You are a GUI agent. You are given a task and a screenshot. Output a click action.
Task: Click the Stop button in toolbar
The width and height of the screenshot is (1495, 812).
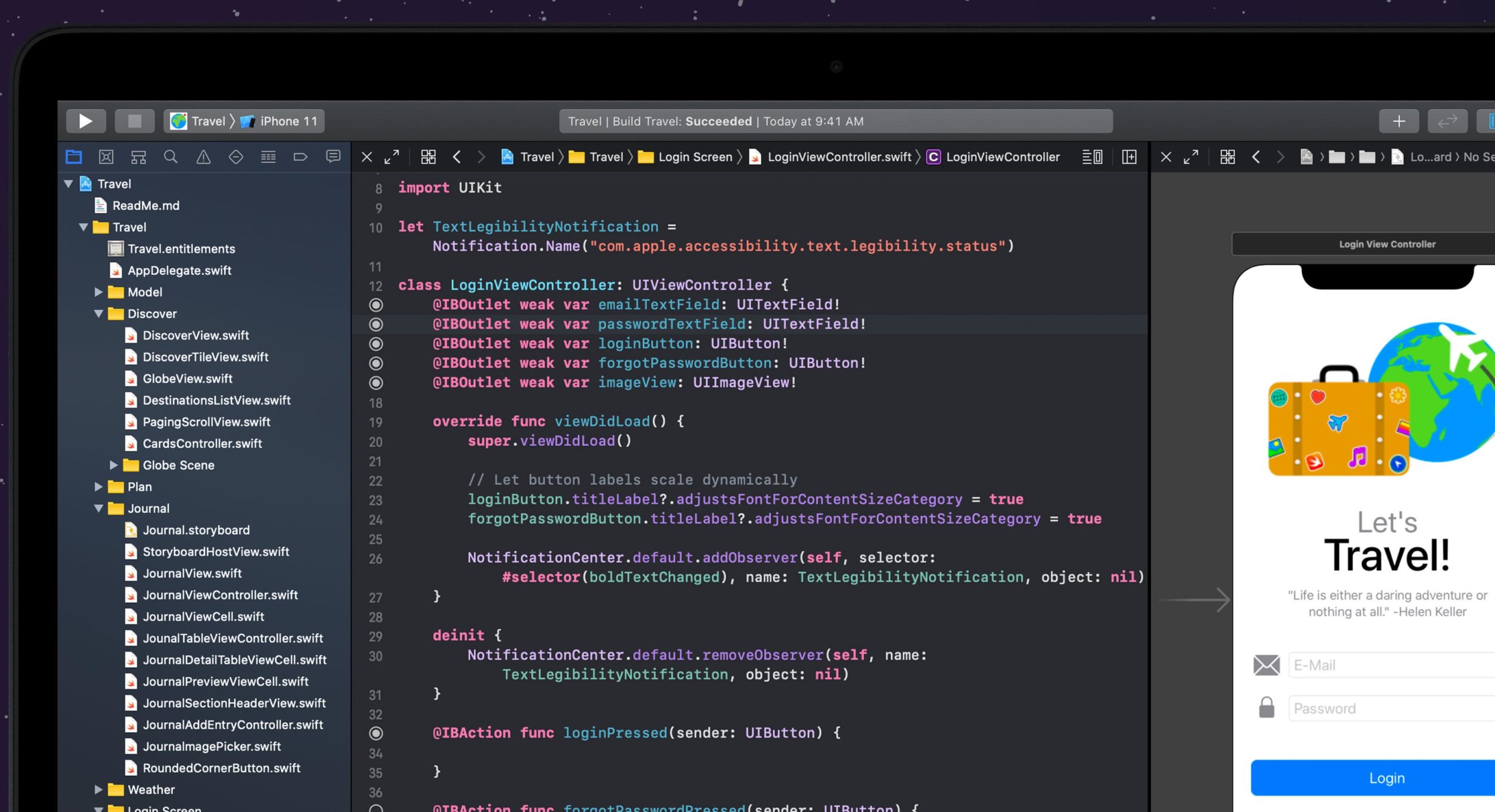coord(134,121)
